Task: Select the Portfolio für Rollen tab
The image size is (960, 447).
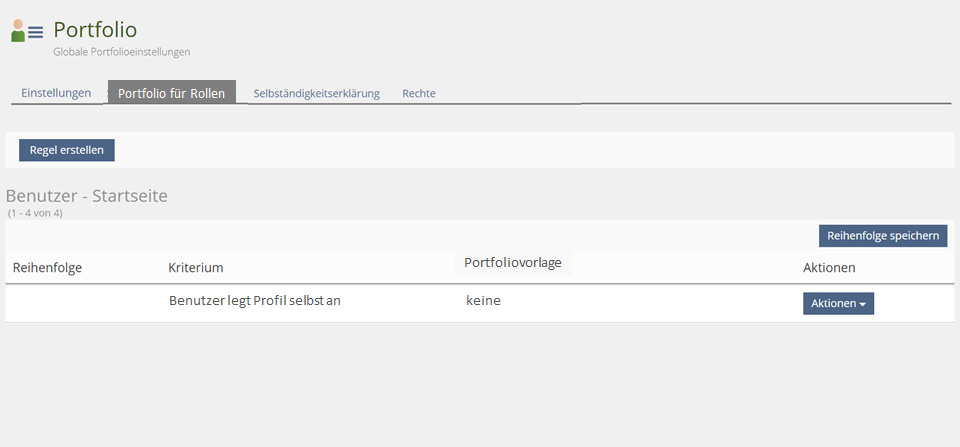Action: (171, 93)
